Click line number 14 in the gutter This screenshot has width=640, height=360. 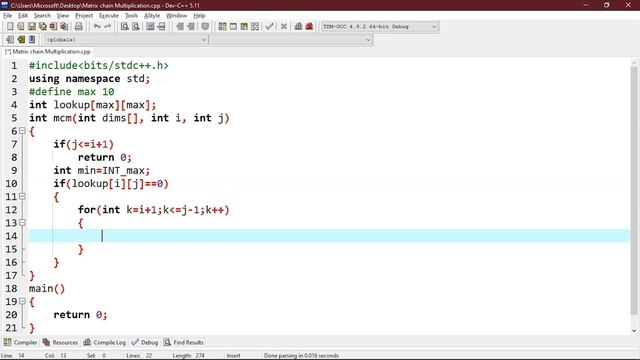coord(11,236)
